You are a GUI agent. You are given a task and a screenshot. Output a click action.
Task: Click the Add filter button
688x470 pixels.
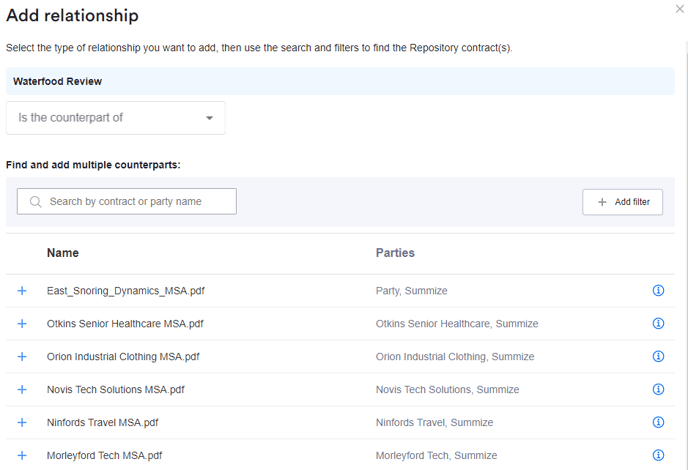[622, 202]
